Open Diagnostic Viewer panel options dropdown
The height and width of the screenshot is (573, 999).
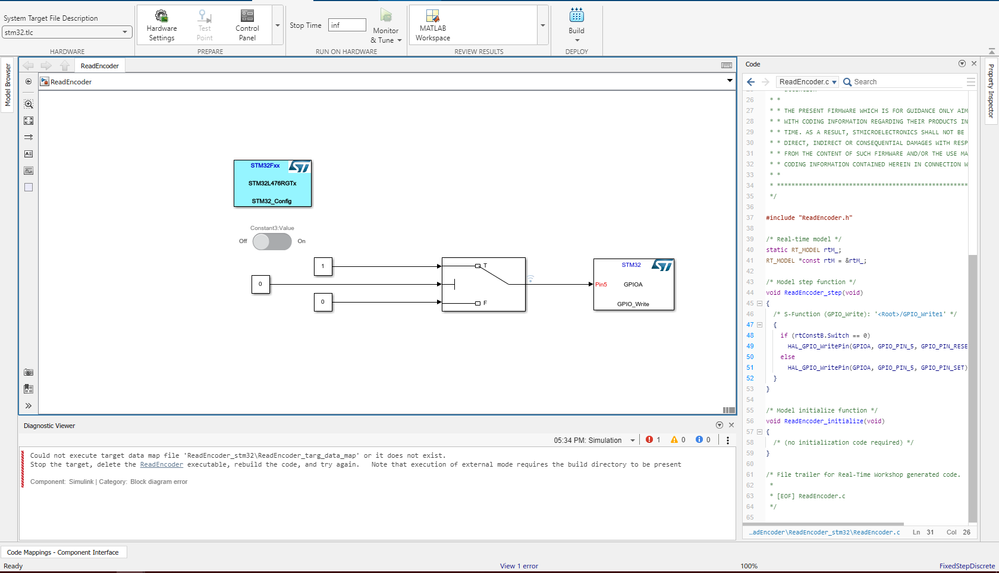click(719, 425)
